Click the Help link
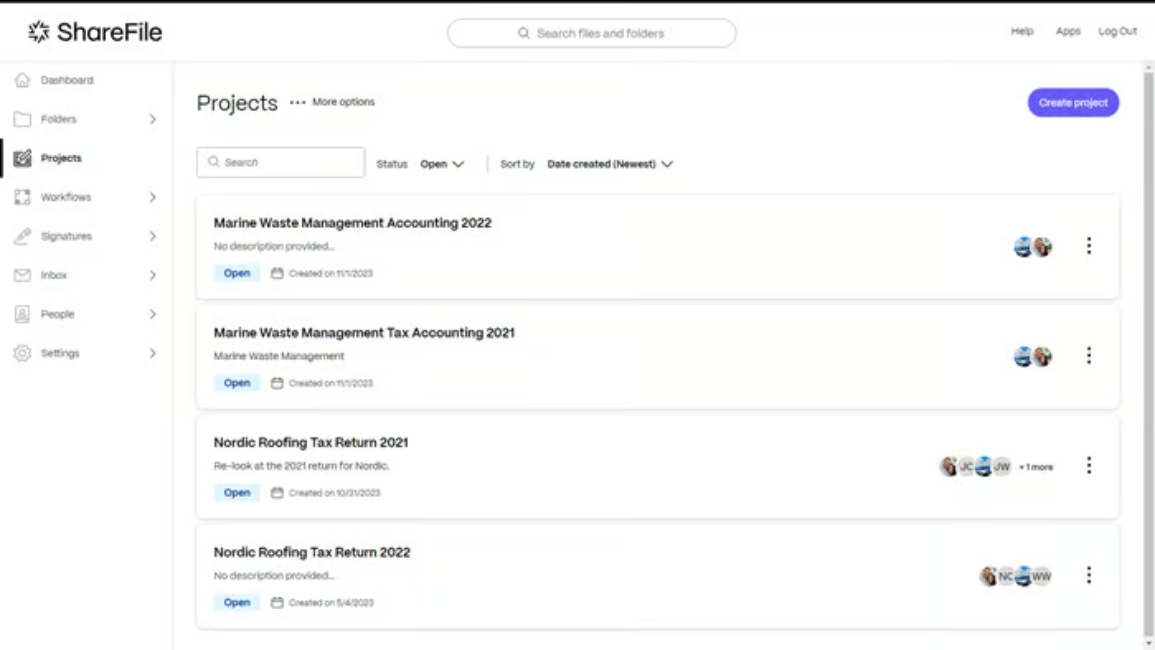Image resolution: width=1155 pixels, height=650 pixels. [1022, 31]
